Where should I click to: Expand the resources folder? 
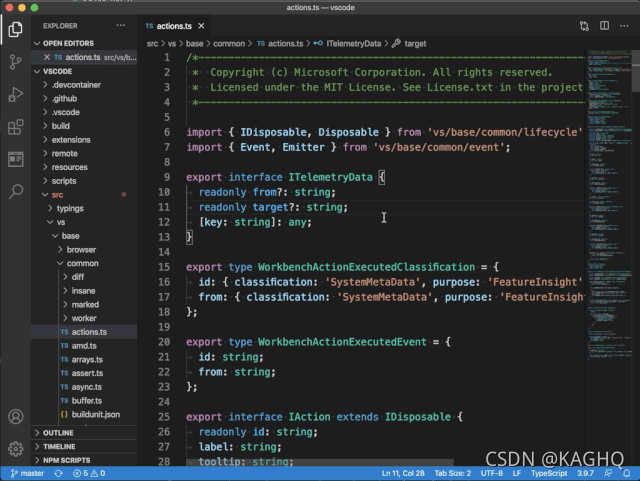click(84, 167)
